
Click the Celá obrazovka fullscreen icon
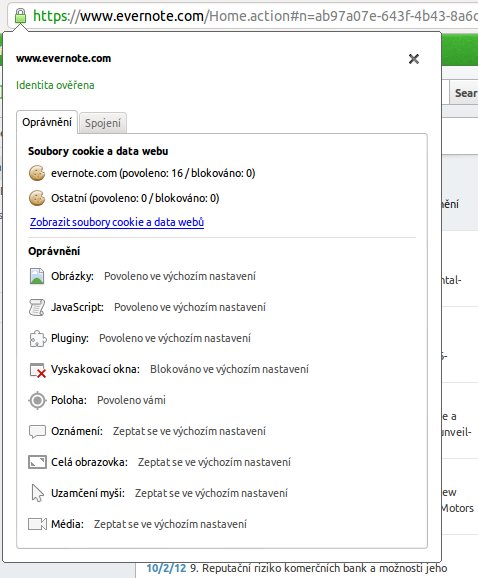pyautogui.click(x=37, y=462)
